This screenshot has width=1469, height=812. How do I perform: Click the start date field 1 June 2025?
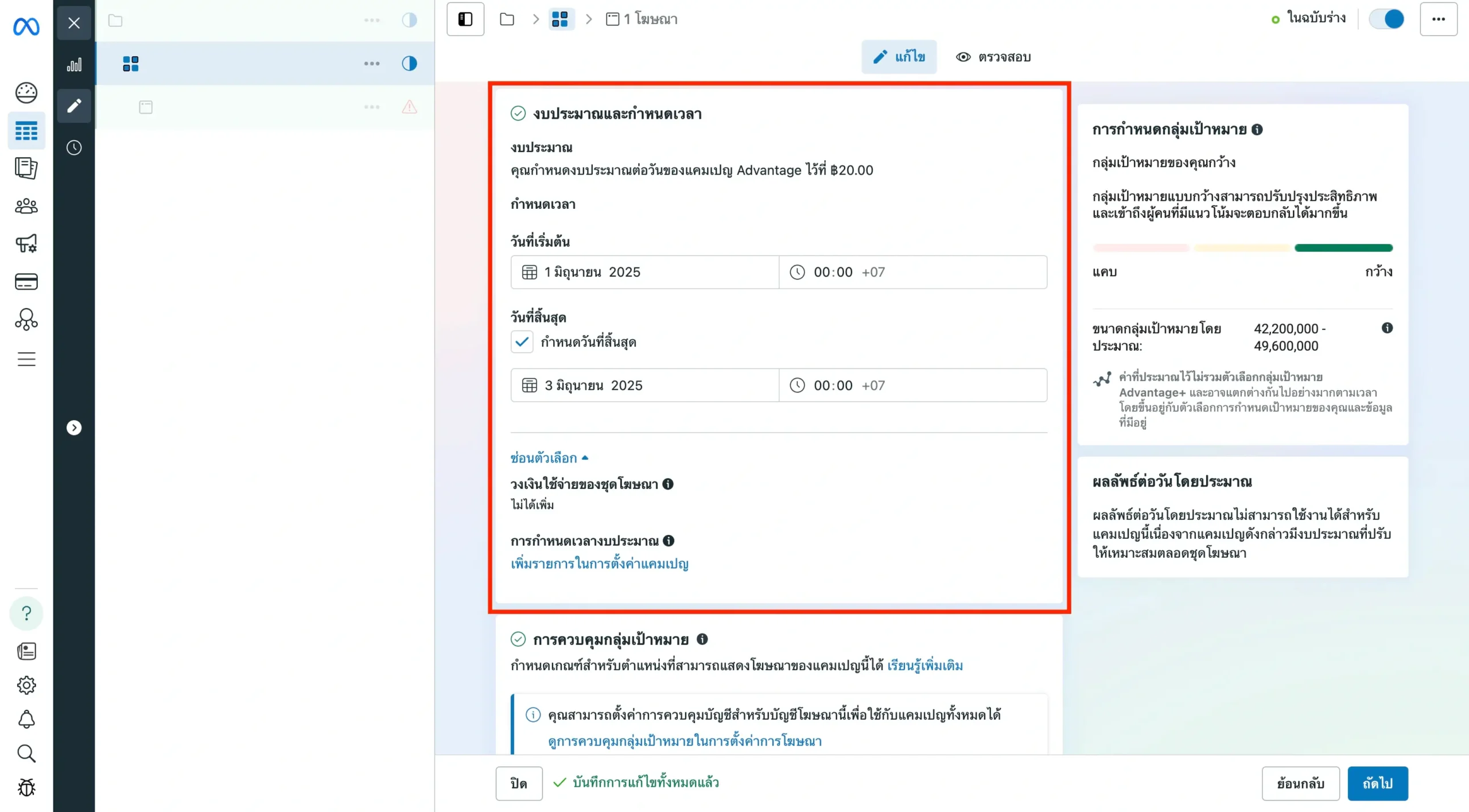coord(644,272)
